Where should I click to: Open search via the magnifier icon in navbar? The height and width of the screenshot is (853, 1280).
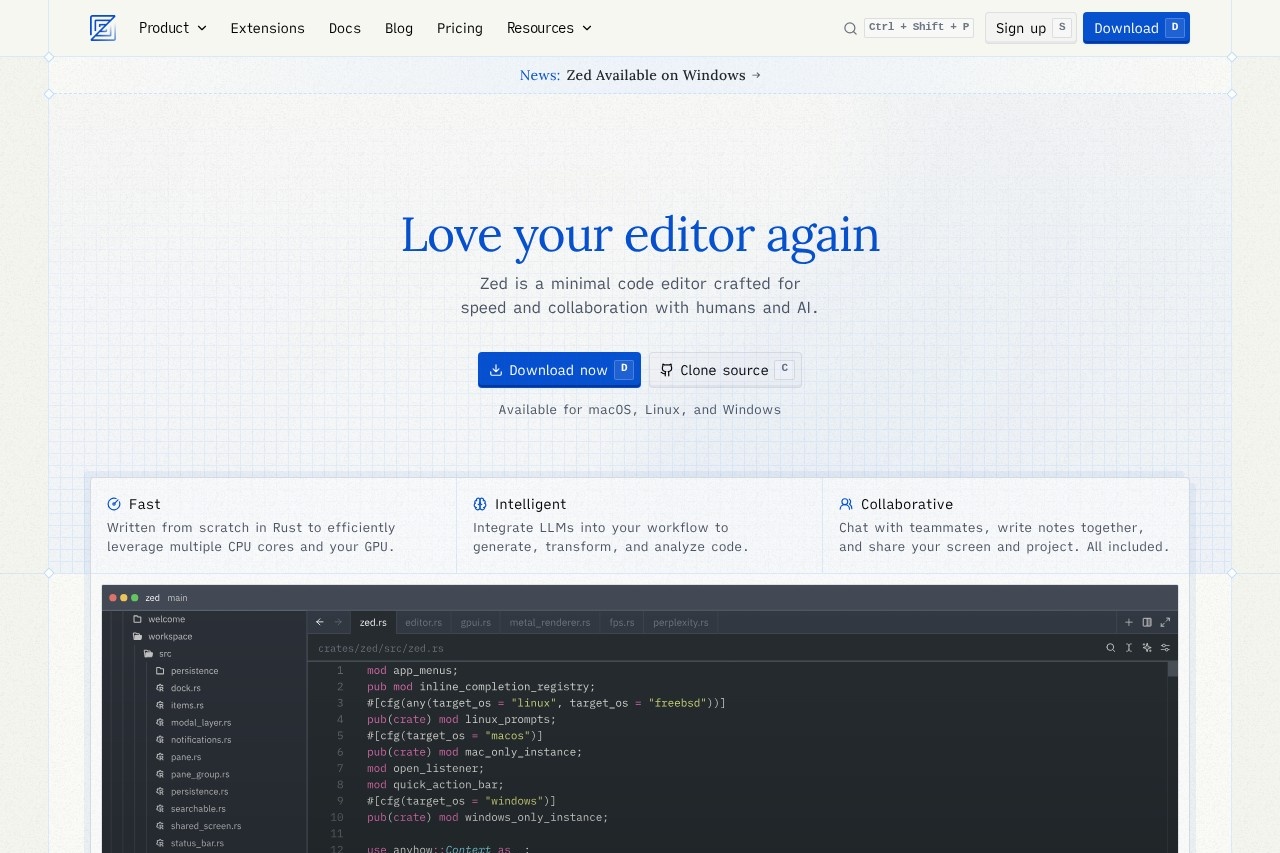pos(850,28)
